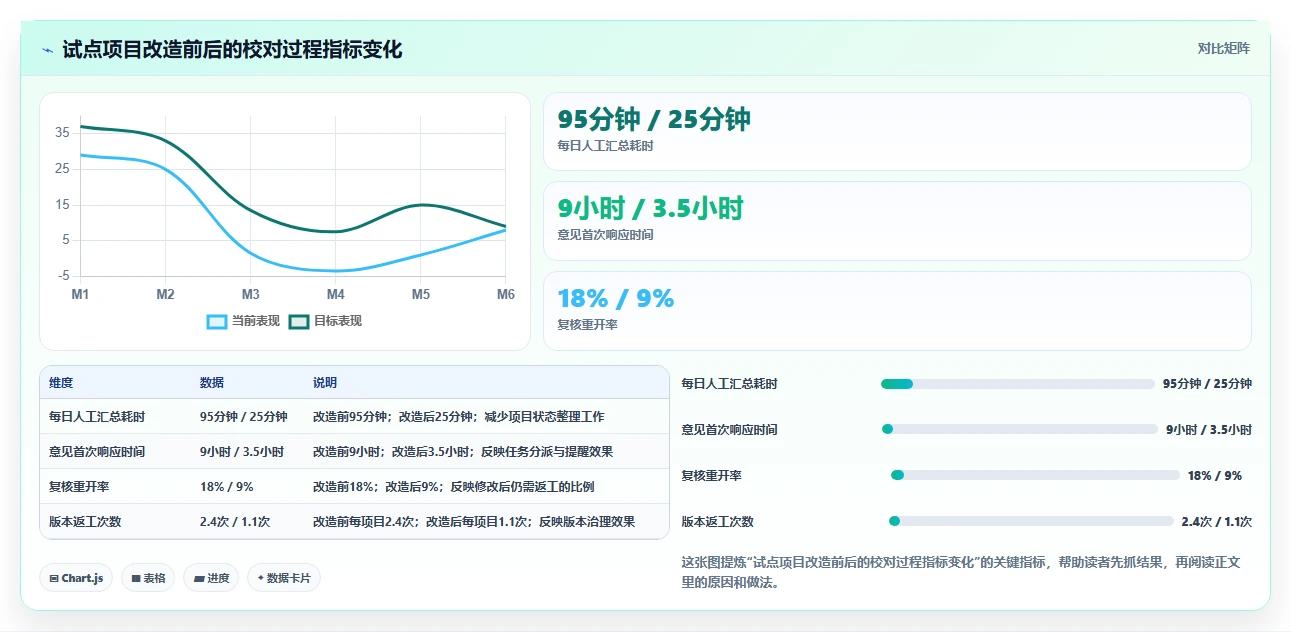1291x632 pixels.
Task: Click 意见首次响应时间 table row label
Action: click(x=97, y=452)
